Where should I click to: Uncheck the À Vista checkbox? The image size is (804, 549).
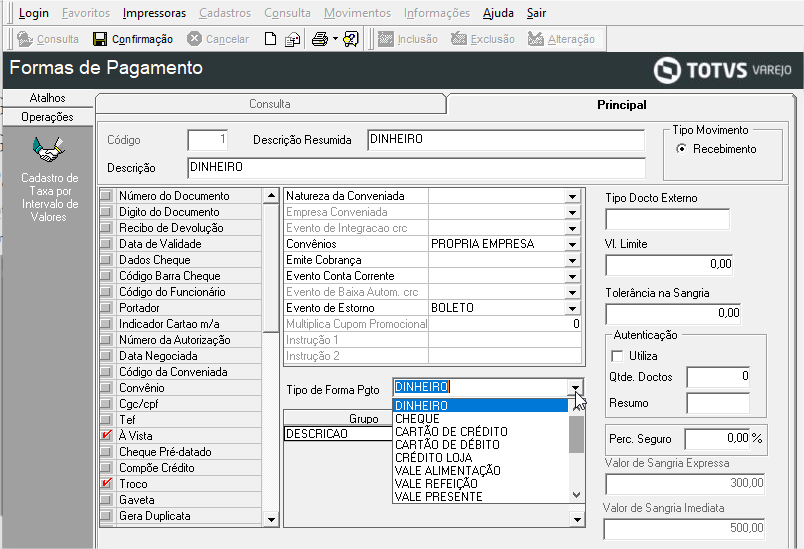click(106, 435)
